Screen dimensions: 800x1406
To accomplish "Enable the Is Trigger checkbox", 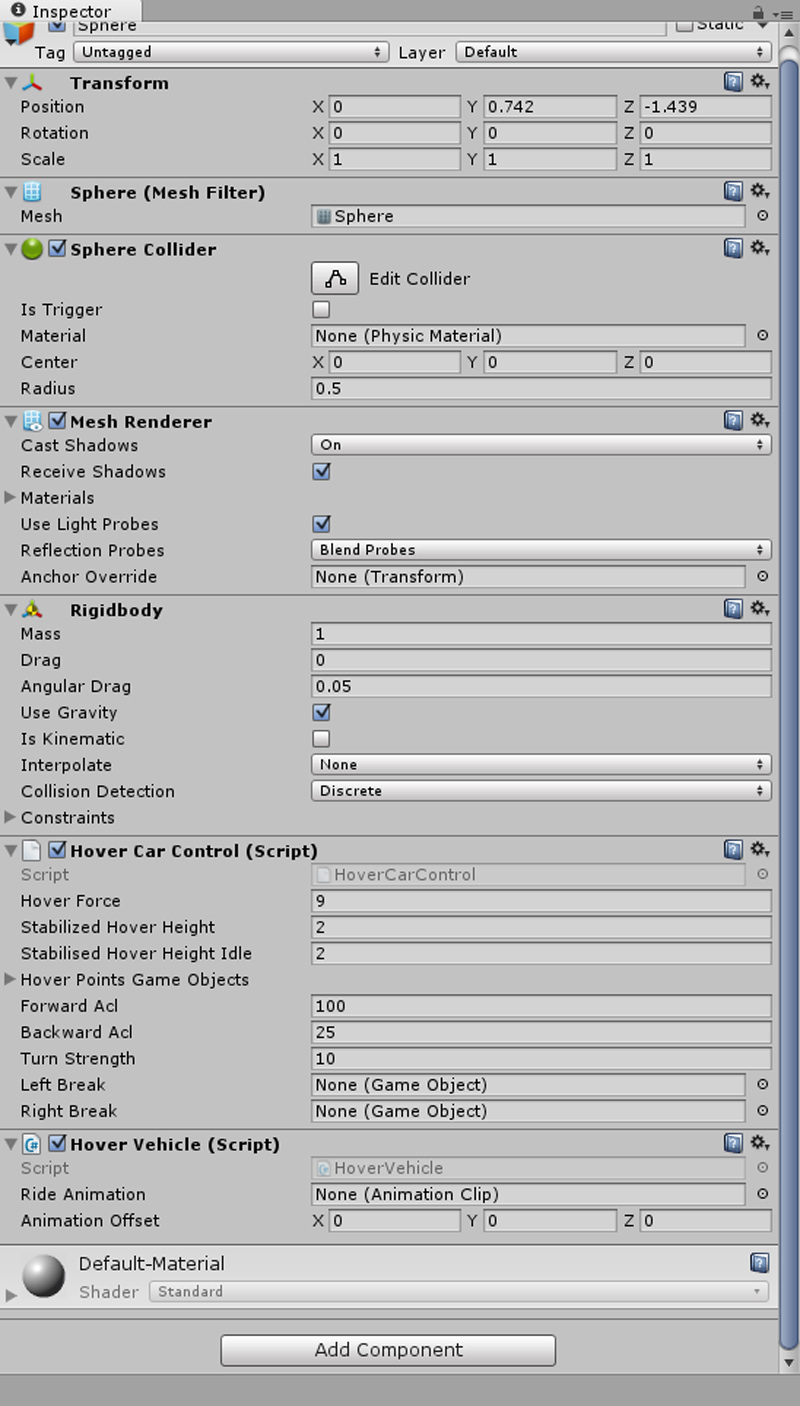I will click(321, 310).
